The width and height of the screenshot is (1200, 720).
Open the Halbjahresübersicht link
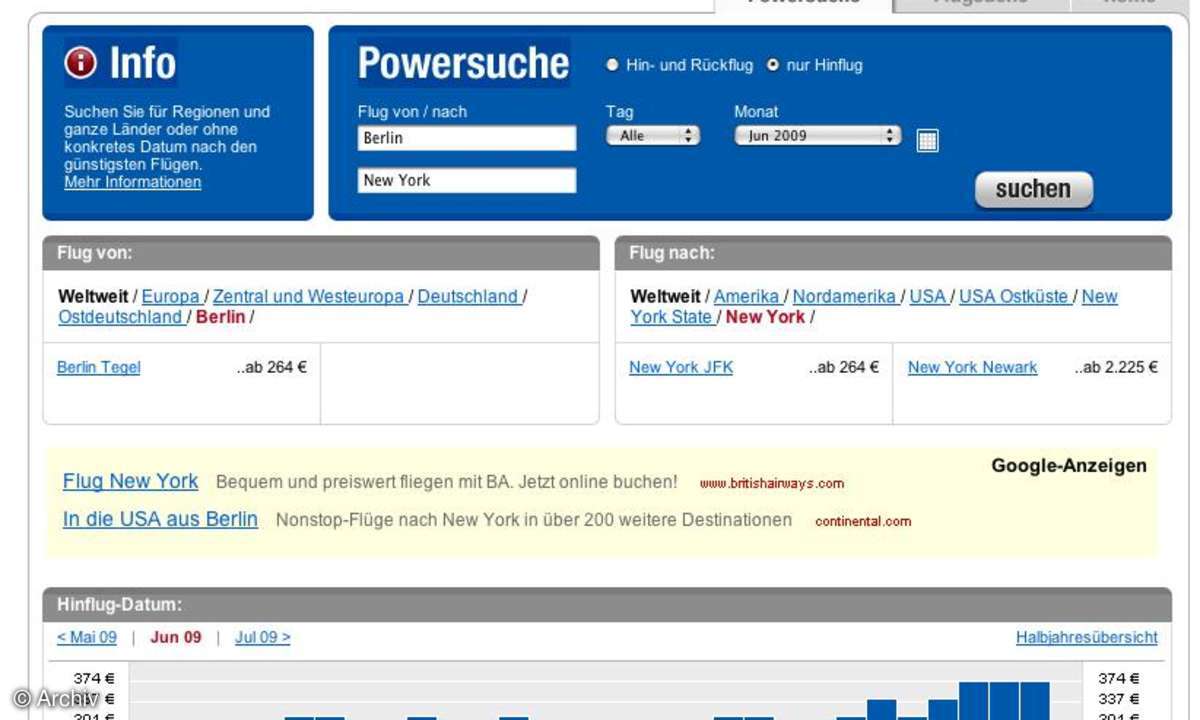click(x=1087, y=637)
